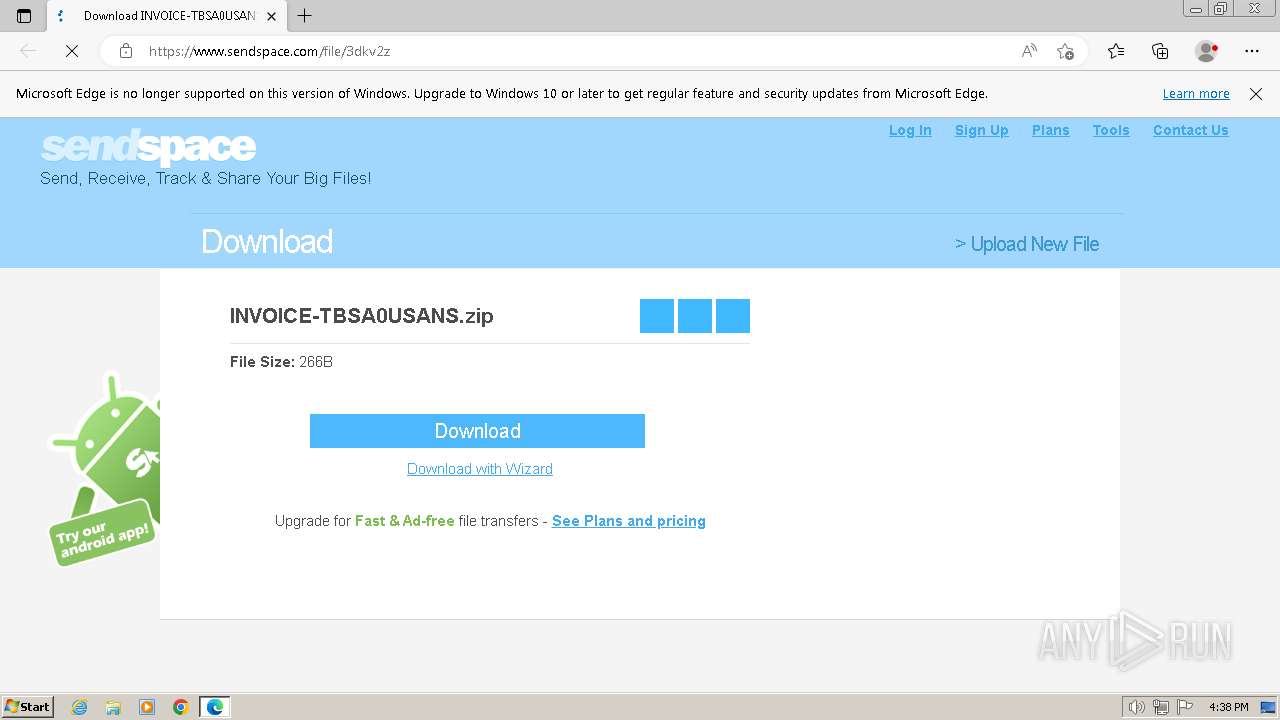Screen dimensions: 1280x720
Task: Add this page to favorites
Action: tap(1065, 51)
